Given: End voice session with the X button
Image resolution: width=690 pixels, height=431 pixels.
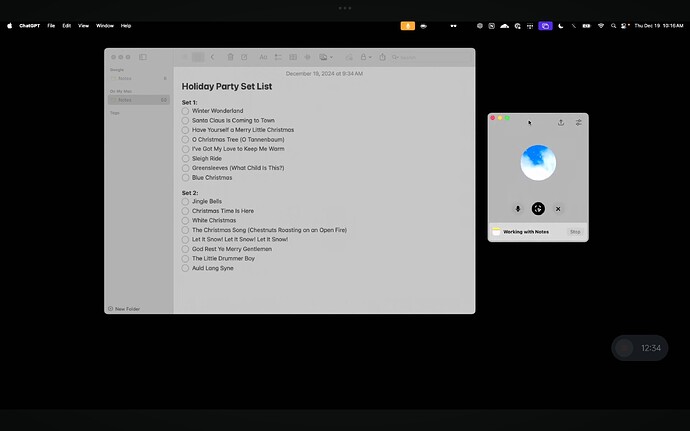Looking at the screenshot, I should (x=558, y=209).
